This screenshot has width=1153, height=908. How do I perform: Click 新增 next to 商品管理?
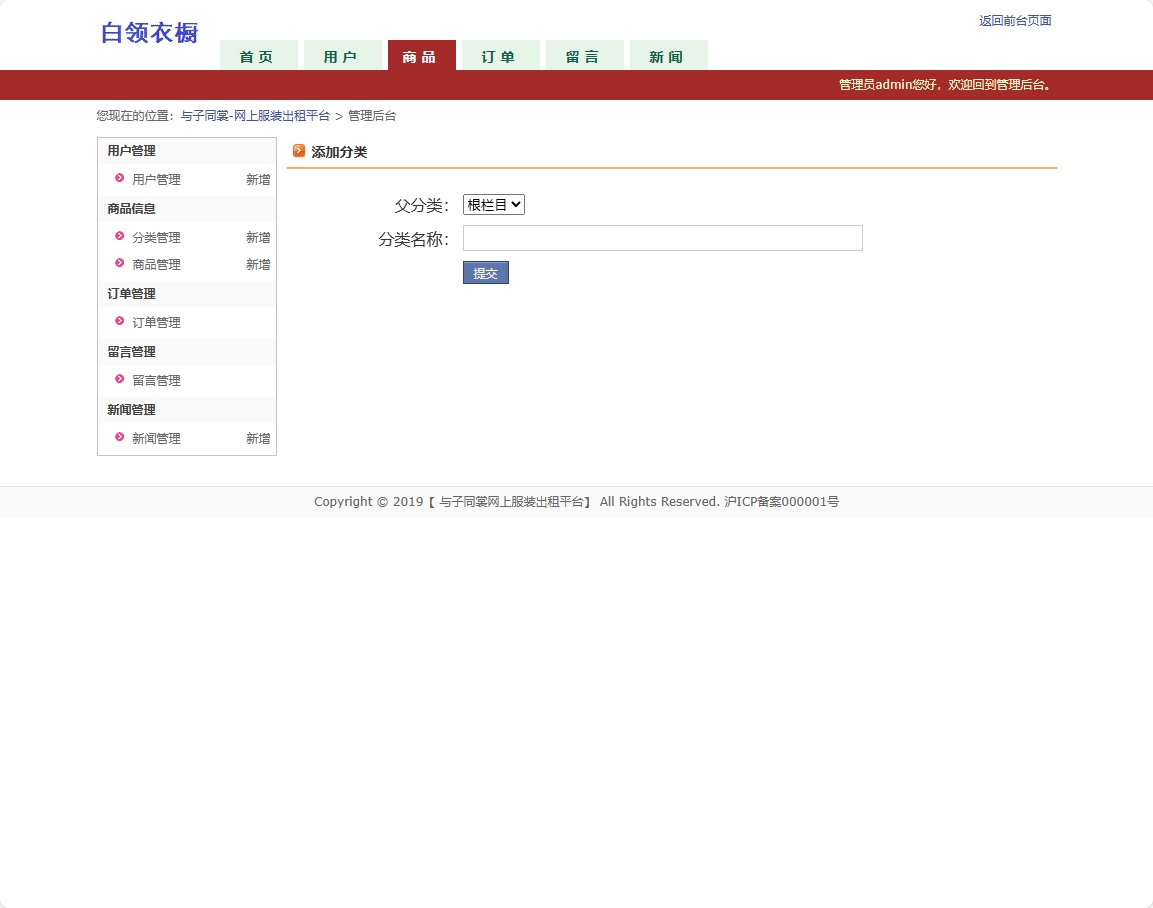(257, 264)
